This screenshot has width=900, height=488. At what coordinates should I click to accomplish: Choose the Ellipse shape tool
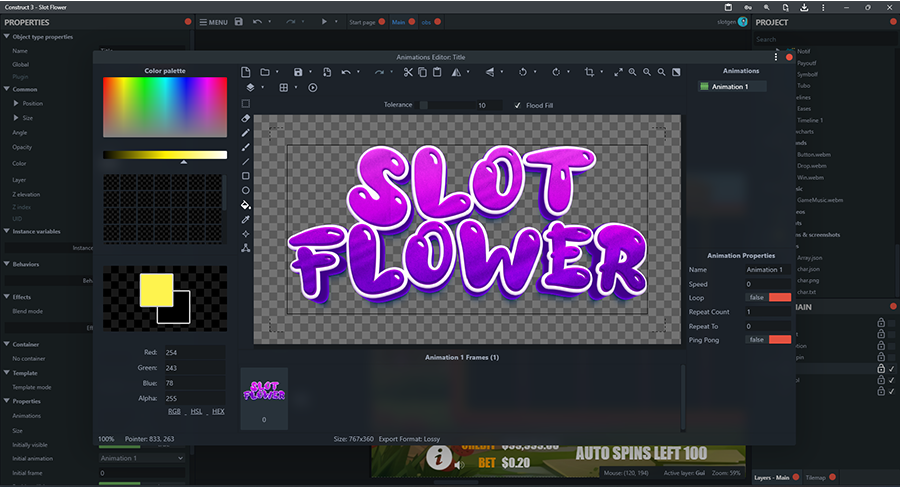246,190
